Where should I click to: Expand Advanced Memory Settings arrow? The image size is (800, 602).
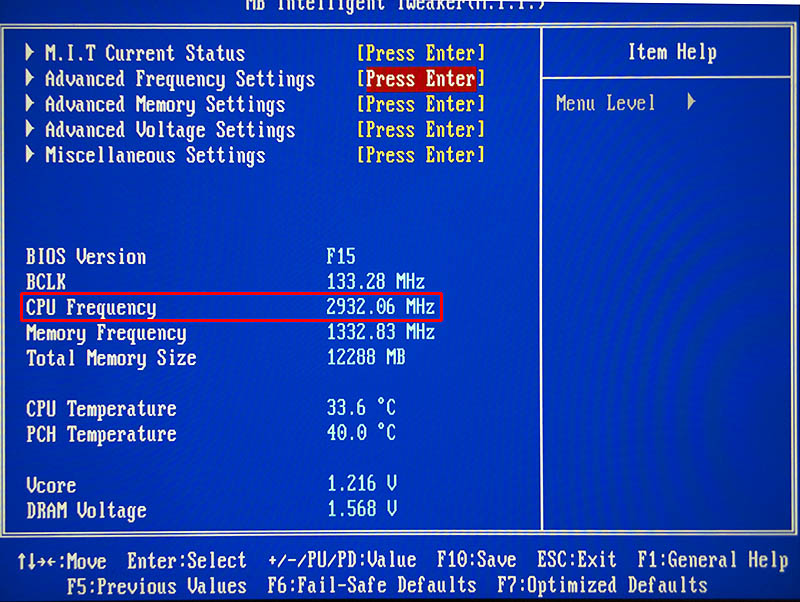coord(31,105)
